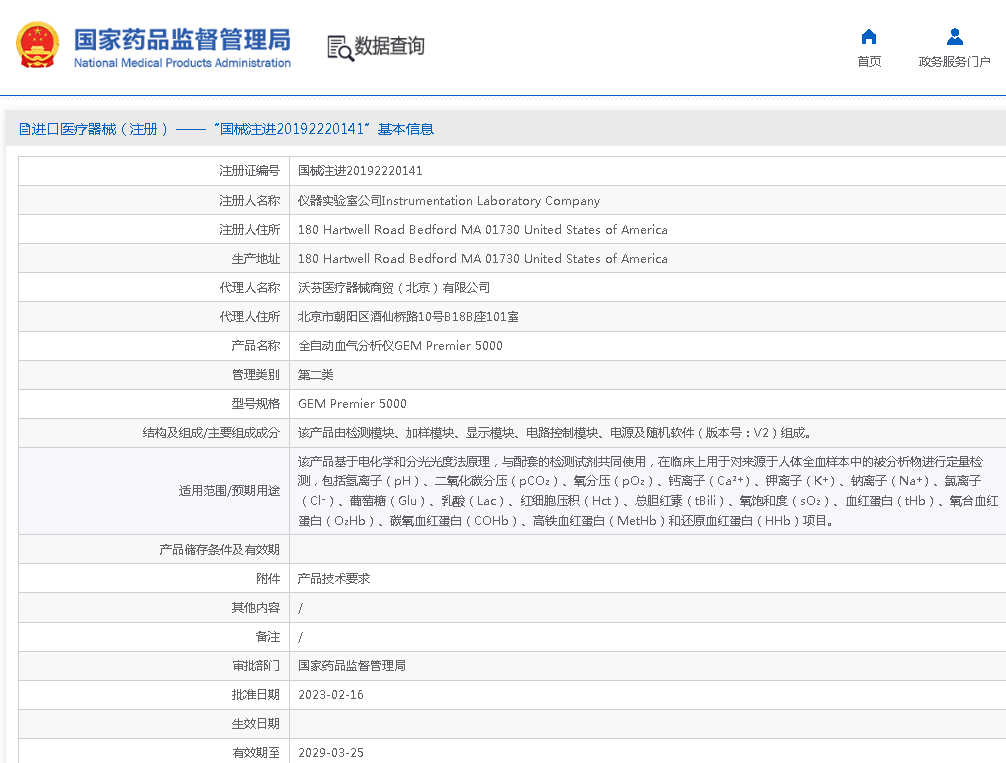Click the 第二类 management category value

tap(316, 375)
